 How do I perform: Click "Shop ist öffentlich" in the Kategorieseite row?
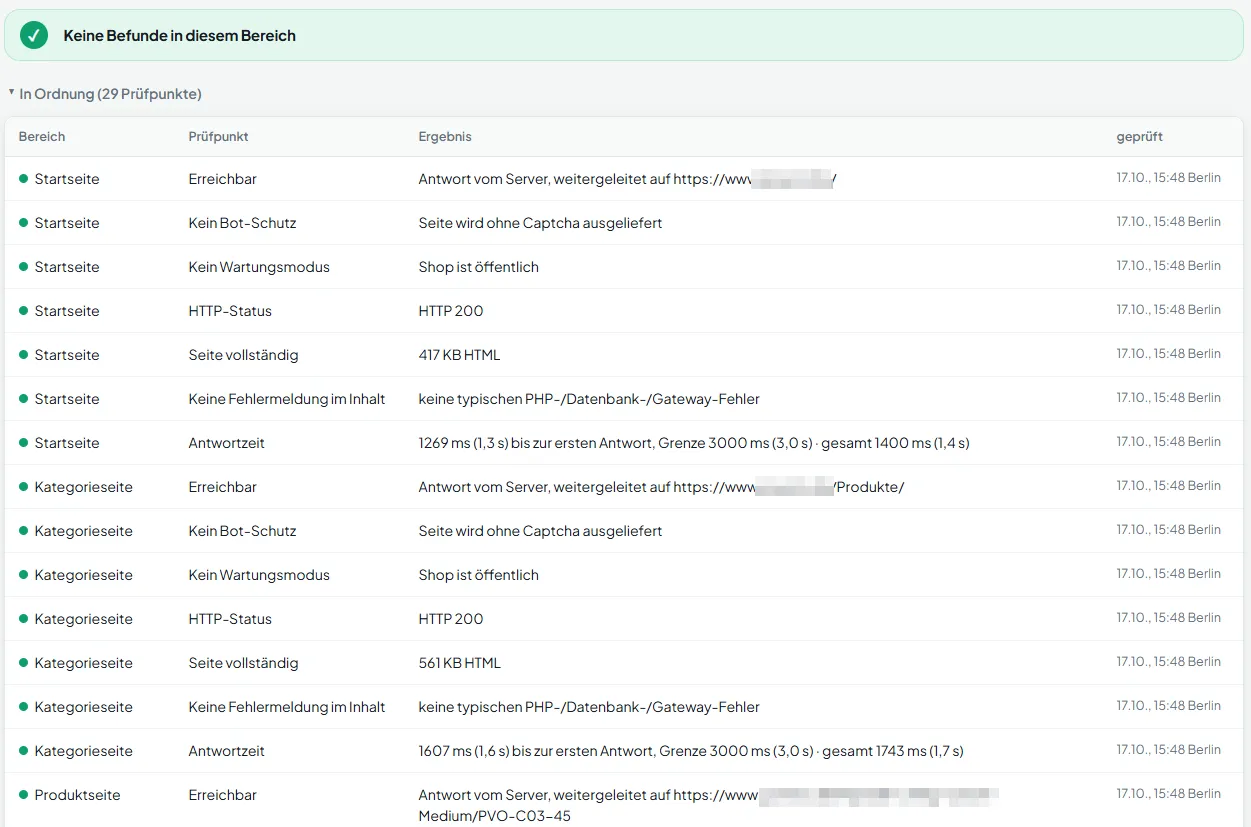pos(479,575)
